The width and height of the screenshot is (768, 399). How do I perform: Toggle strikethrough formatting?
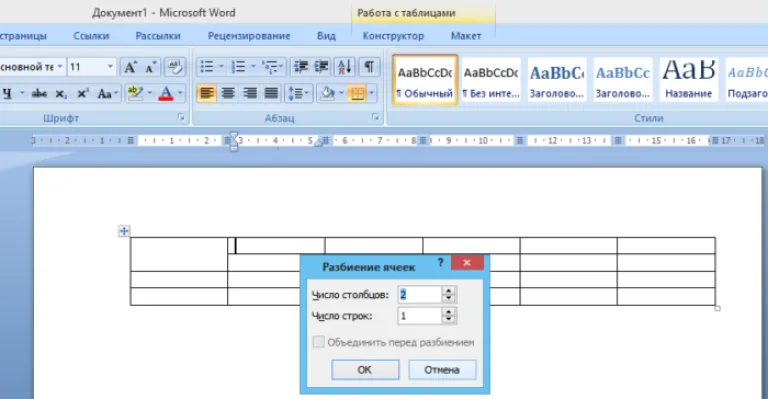pyautogui.click(x=39, y=93)
